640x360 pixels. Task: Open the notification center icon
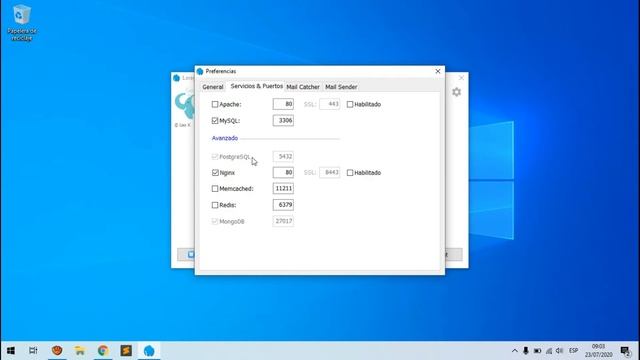(625, 351)
